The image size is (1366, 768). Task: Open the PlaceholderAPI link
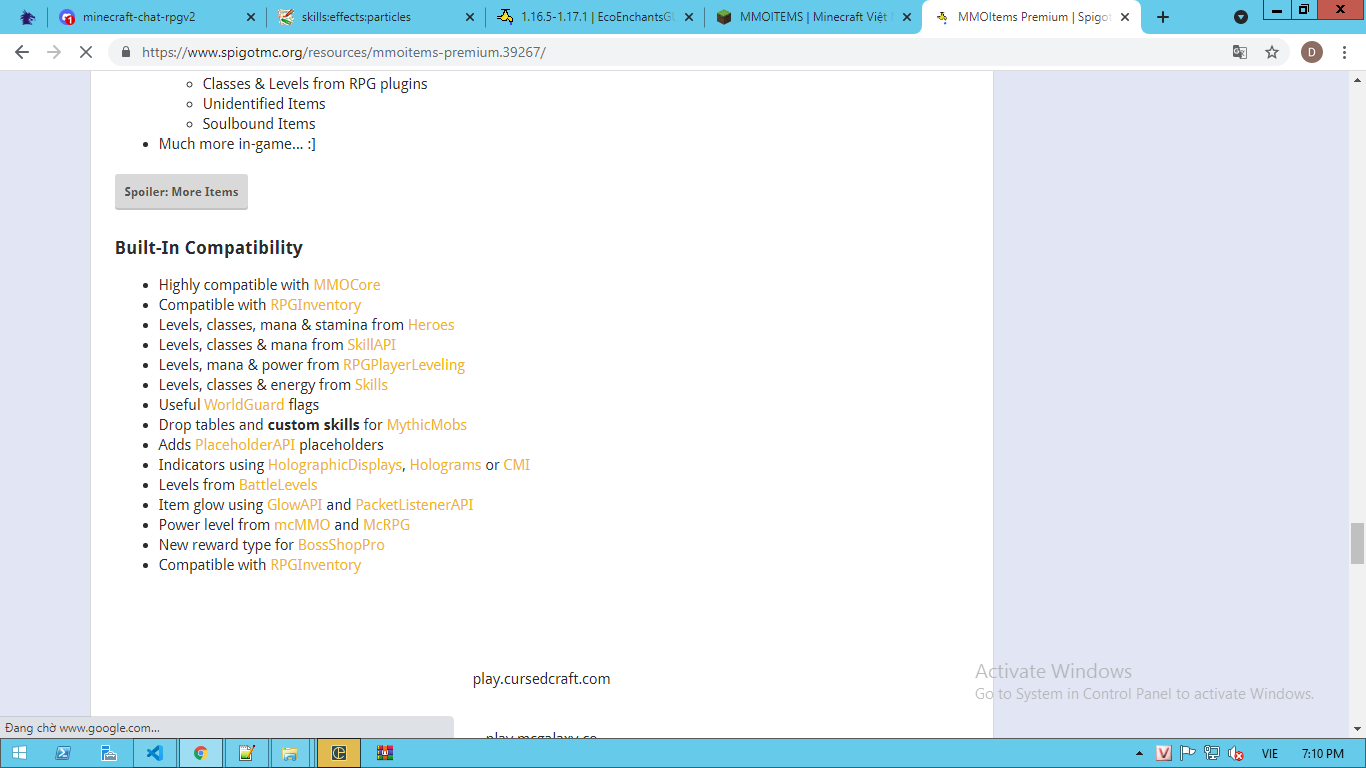coord(245,445)
